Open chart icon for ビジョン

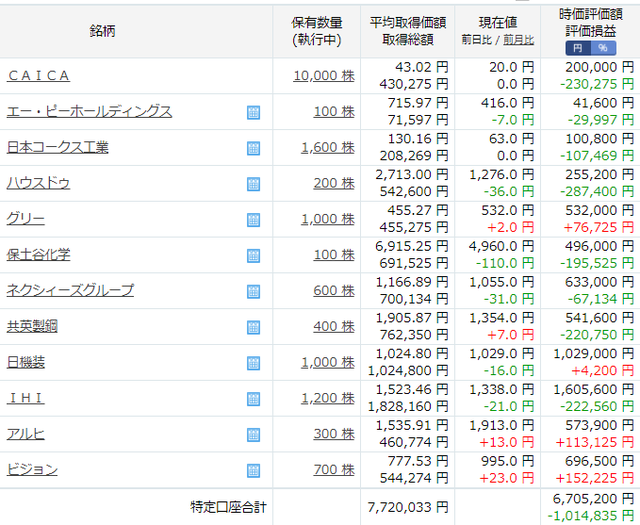click(x=253, y=471)
